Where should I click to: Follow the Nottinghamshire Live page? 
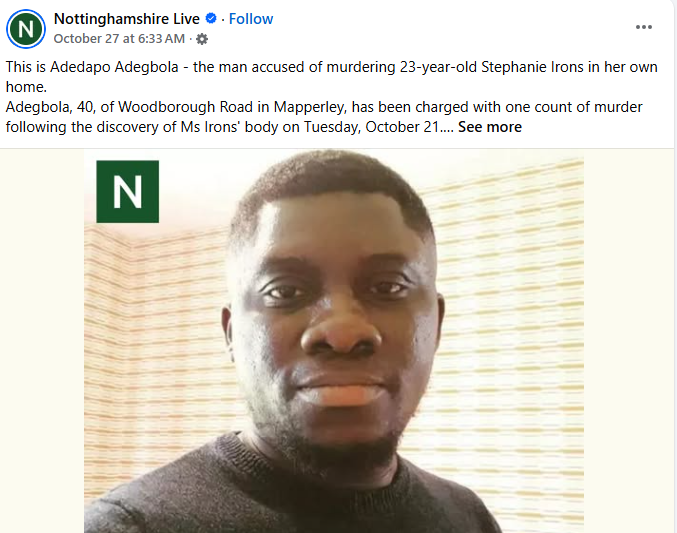251,19
